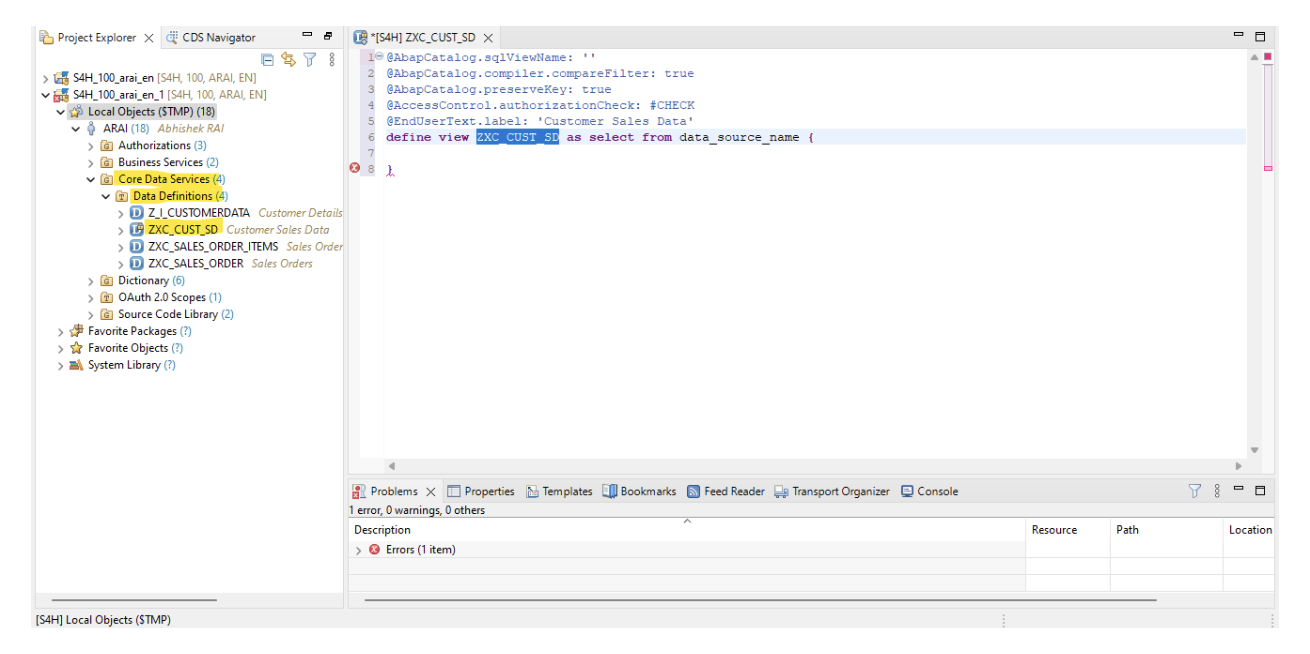The image size is (1310, 654).
Task: Click the error marker beside line 8
Action: point(354,169)
